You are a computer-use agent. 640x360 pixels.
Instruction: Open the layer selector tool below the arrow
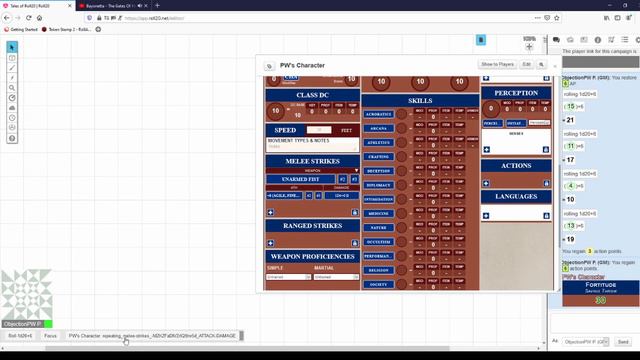tap(12, 58)
